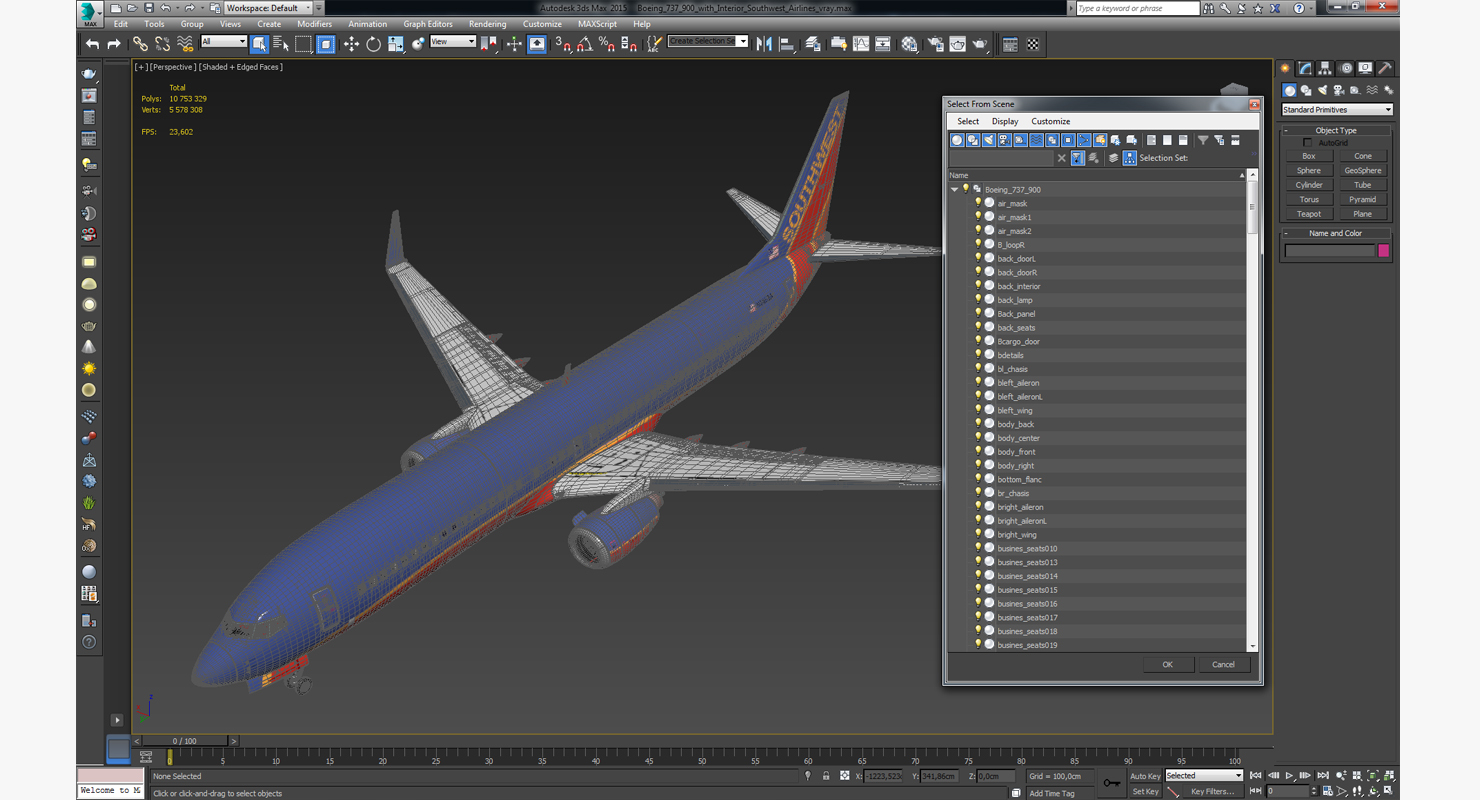Open the Workspace: Default dropdown
The image size is (1480, 800).
[x=268, y=8]
